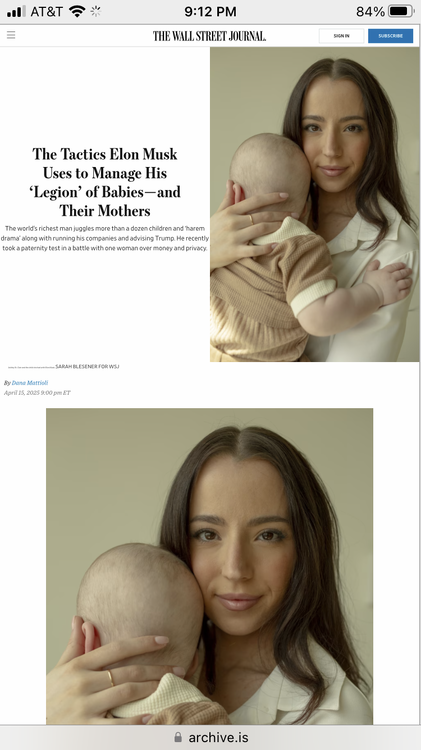421x750 pixels.
Task: Click The Wall Street Journal logo
Action: (210, 36)
